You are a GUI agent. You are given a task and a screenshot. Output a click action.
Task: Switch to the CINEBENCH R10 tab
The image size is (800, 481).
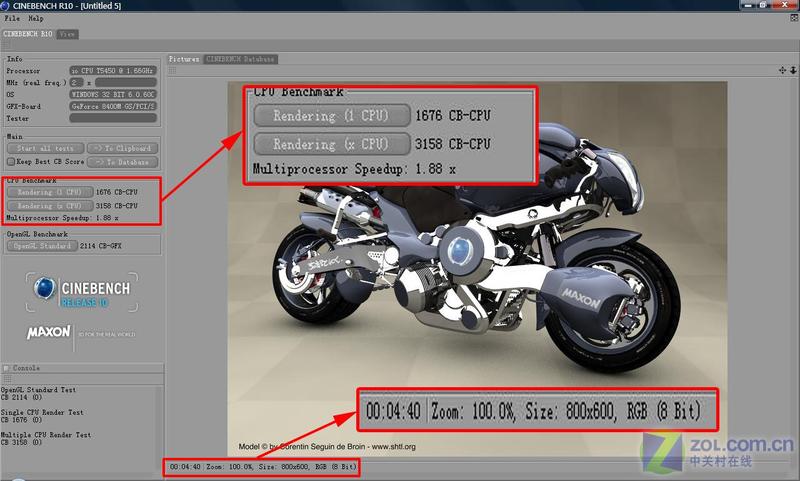click(28, 34)
